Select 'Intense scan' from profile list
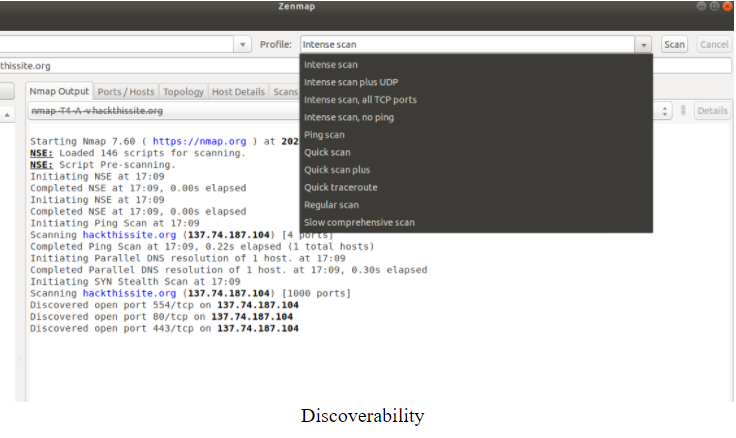 tap(476, 65)
